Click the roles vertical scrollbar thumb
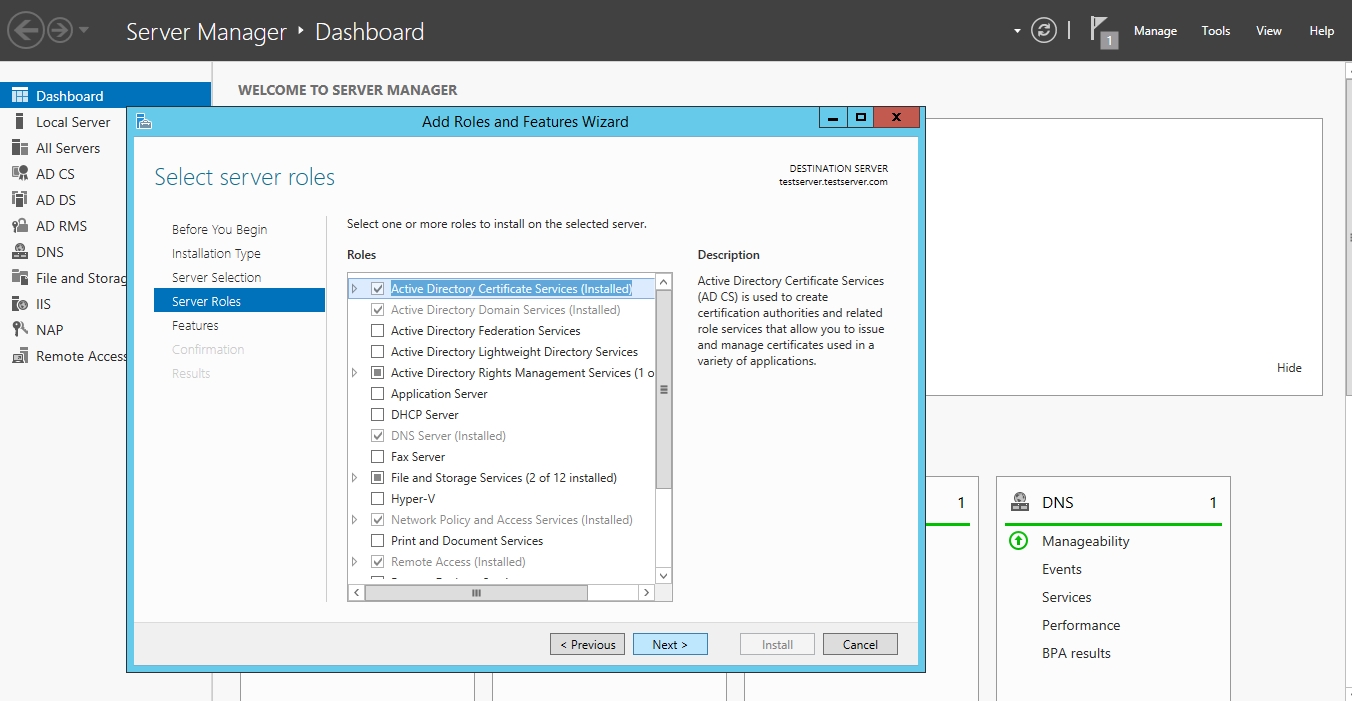This screenshot has width=1352, height=701. point(663,390)
